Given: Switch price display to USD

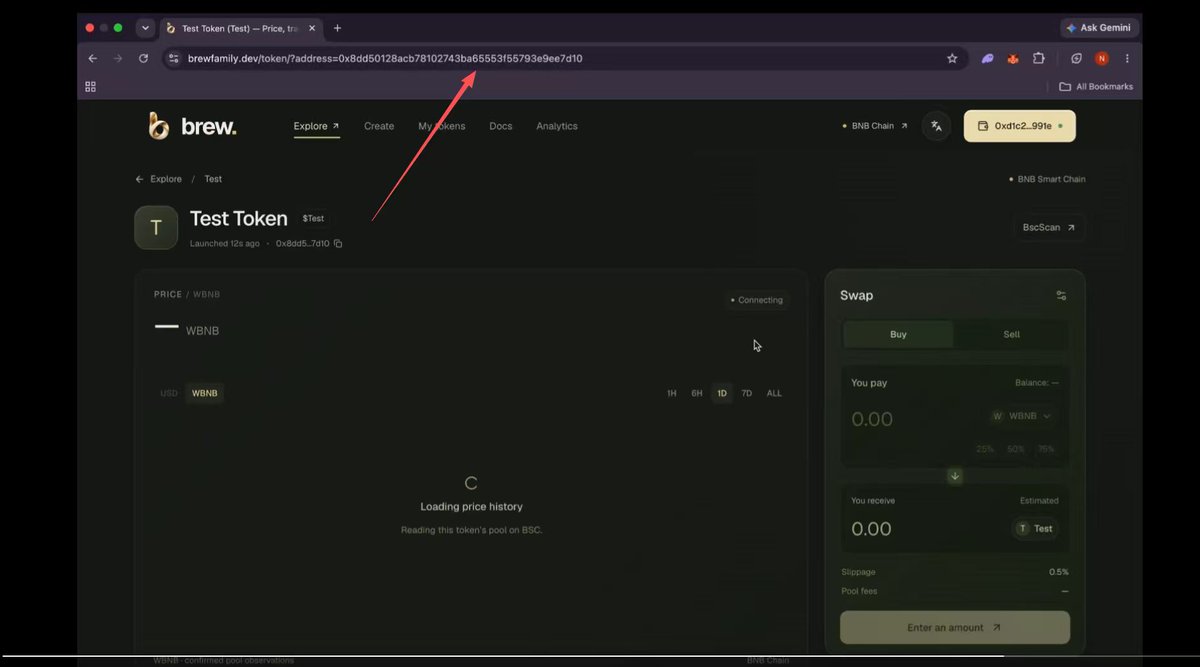Looking at the screenshot, I should (x=169, y=393).
